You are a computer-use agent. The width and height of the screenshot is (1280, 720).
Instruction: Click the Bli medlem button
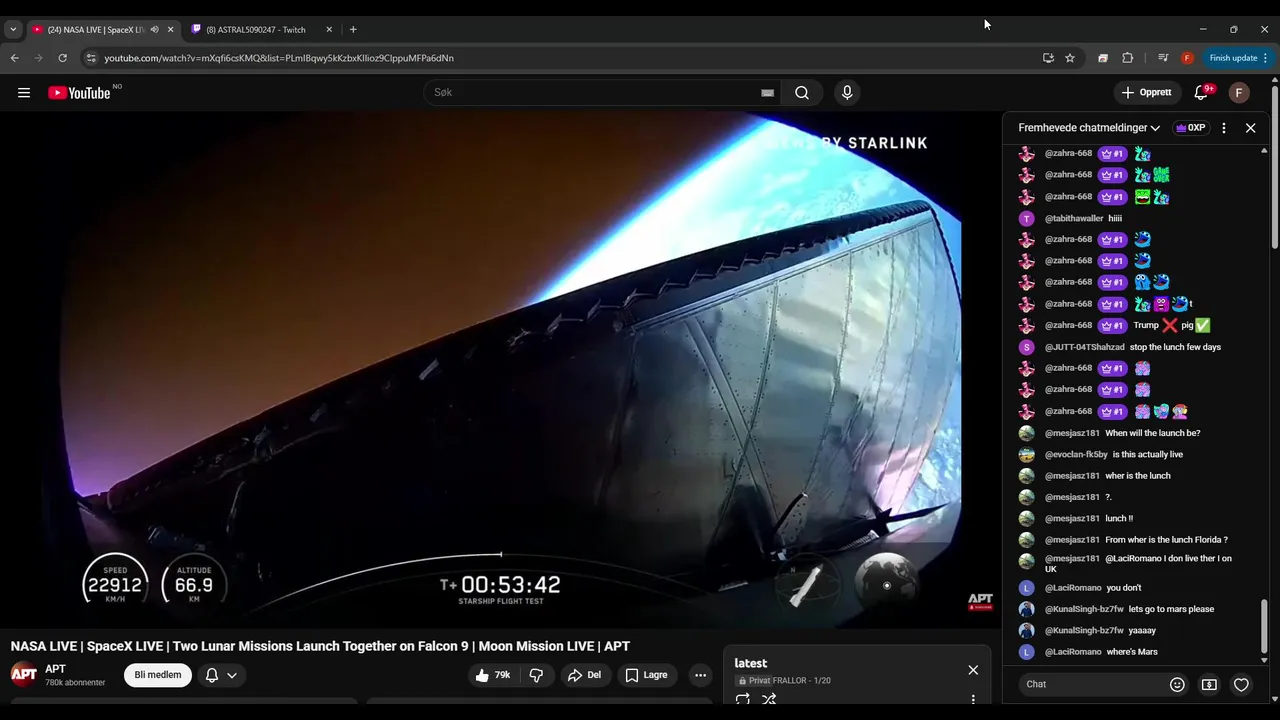click(x=158, y=675)
